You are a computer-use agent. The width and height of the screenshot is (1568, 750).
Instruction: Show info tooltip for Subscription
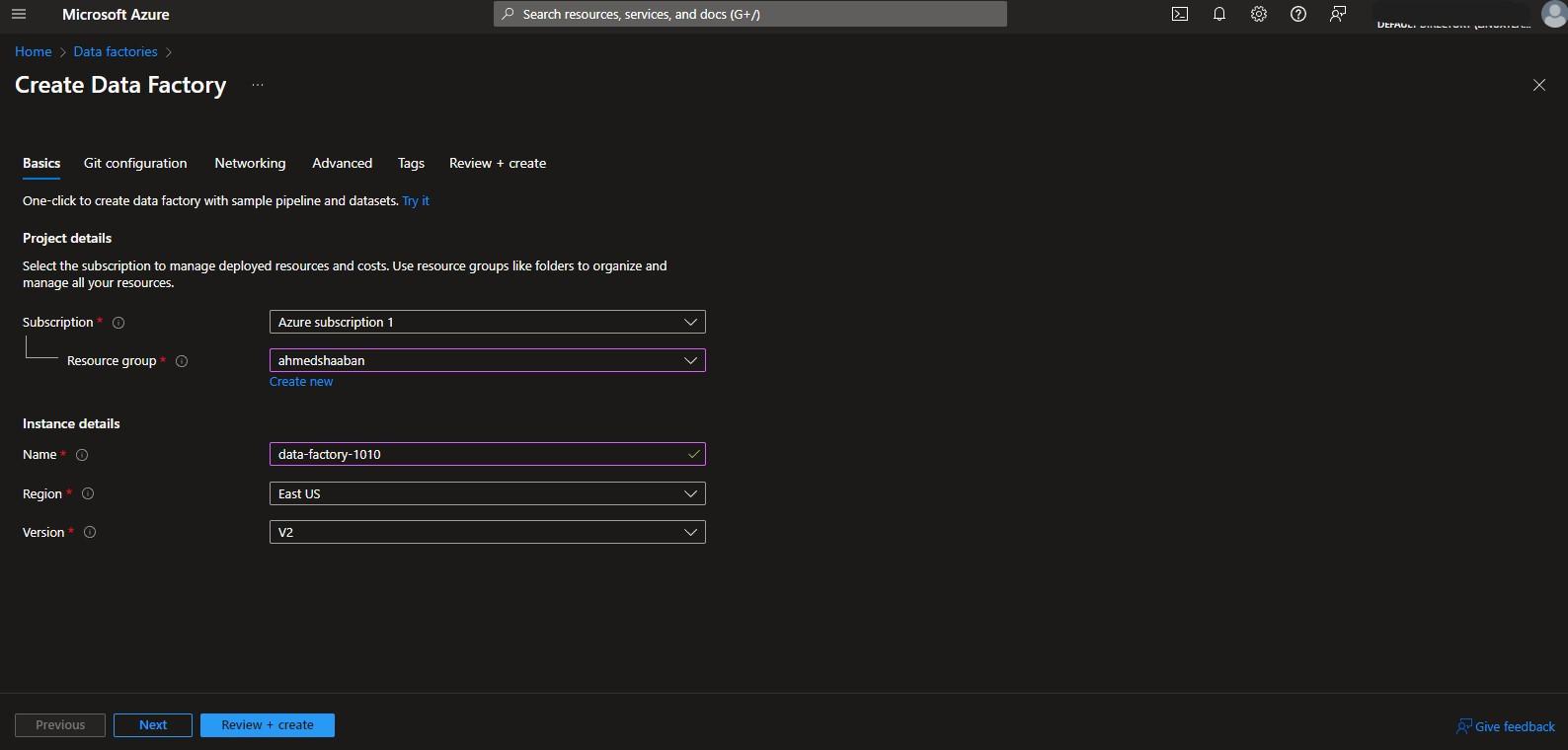point(118,323)
